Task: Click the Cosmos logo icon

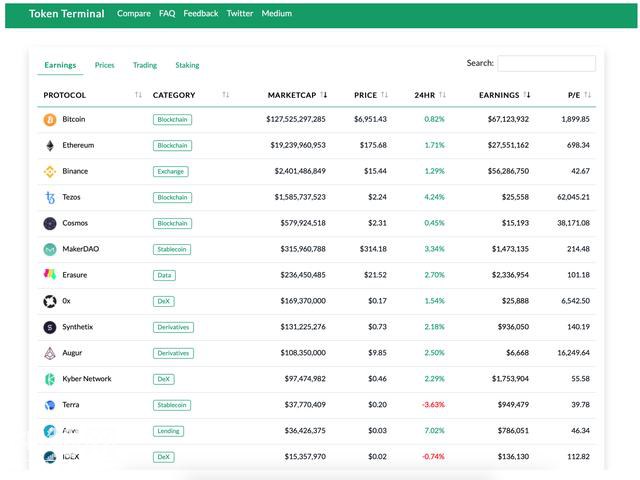Action: (50, 223)
